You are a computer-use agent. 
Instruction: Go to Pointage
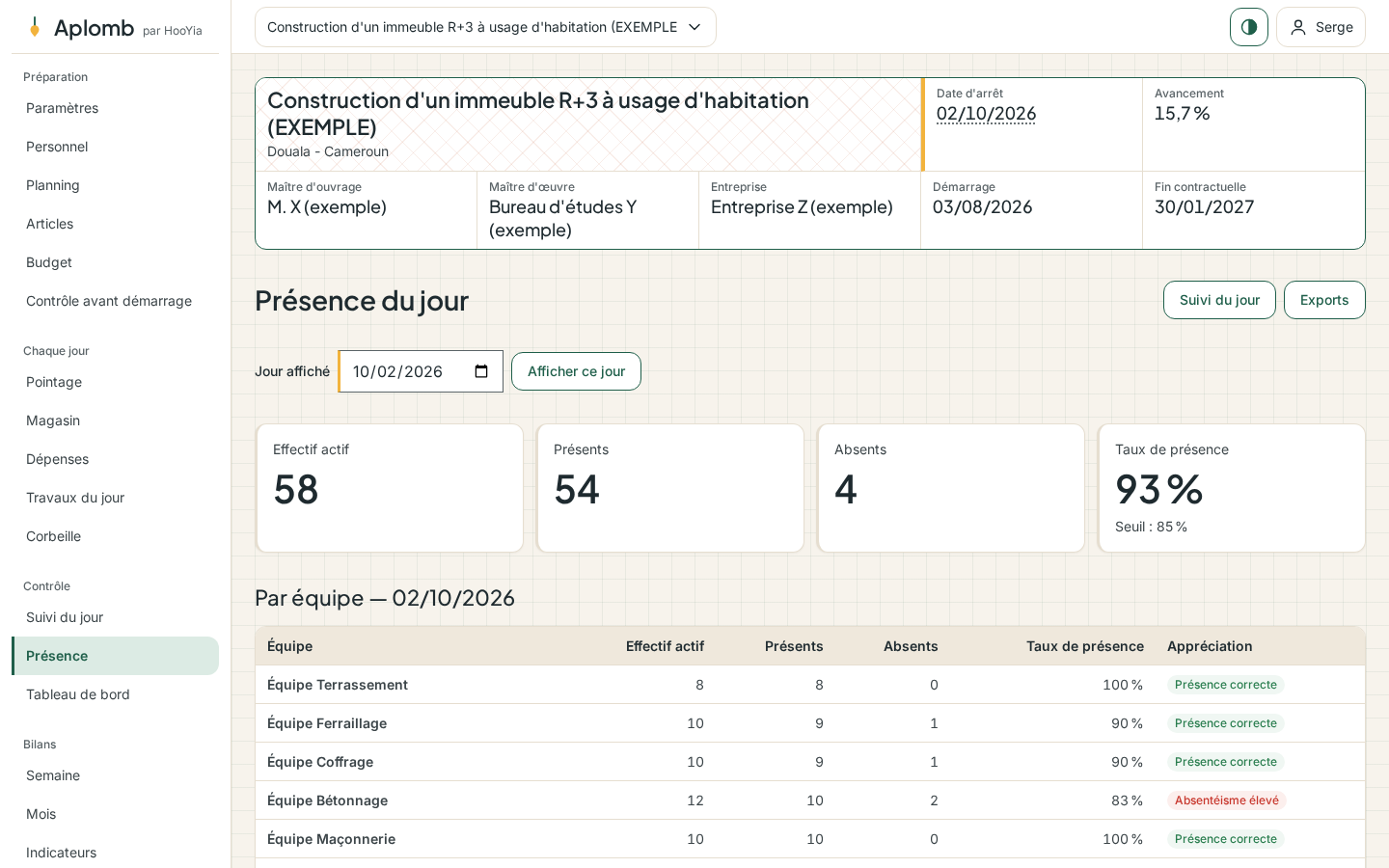pyautogui.click(x=115, y=382)
